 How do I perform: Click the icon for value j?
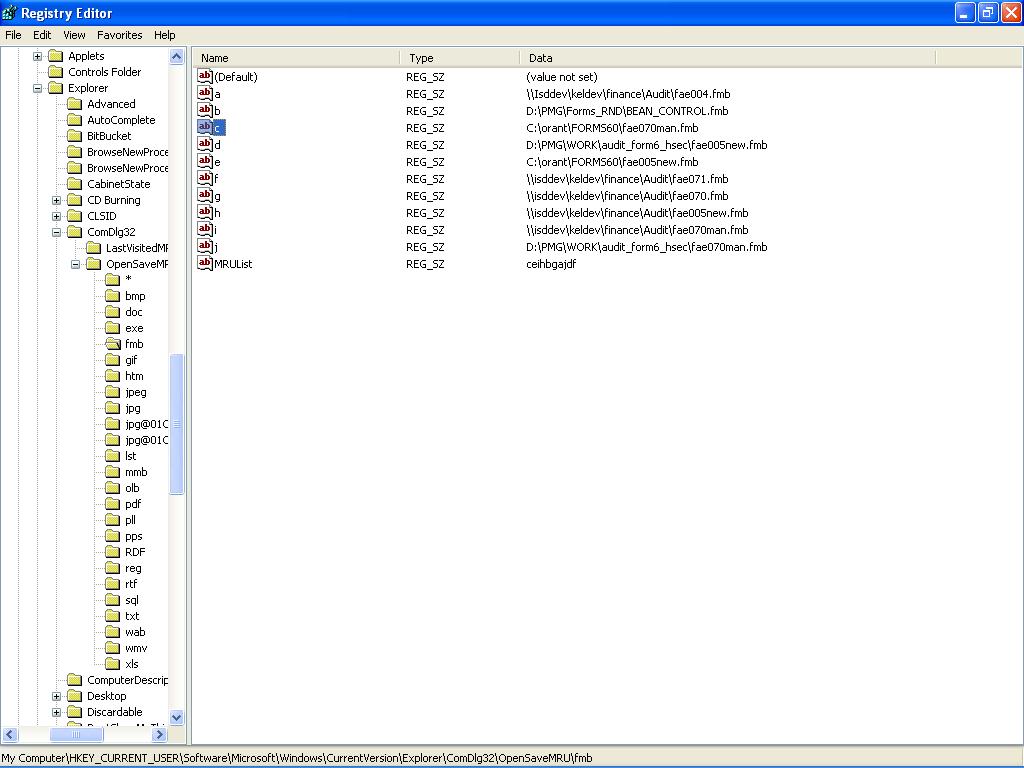click(x=205, y=247)
